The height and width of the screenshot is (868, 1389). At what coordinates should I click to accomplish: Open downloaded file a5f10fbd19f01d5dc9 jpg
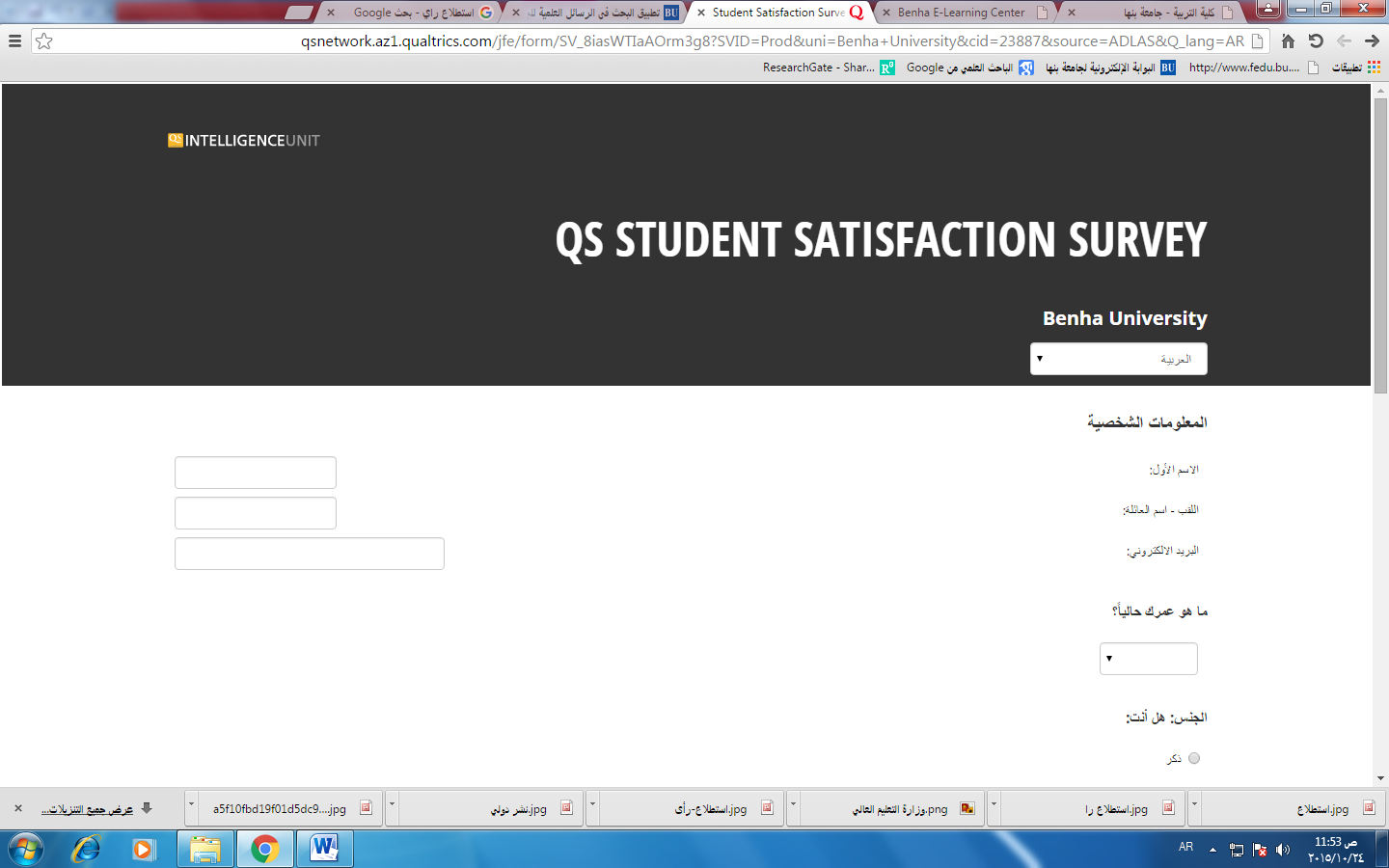tap(290, 808)
